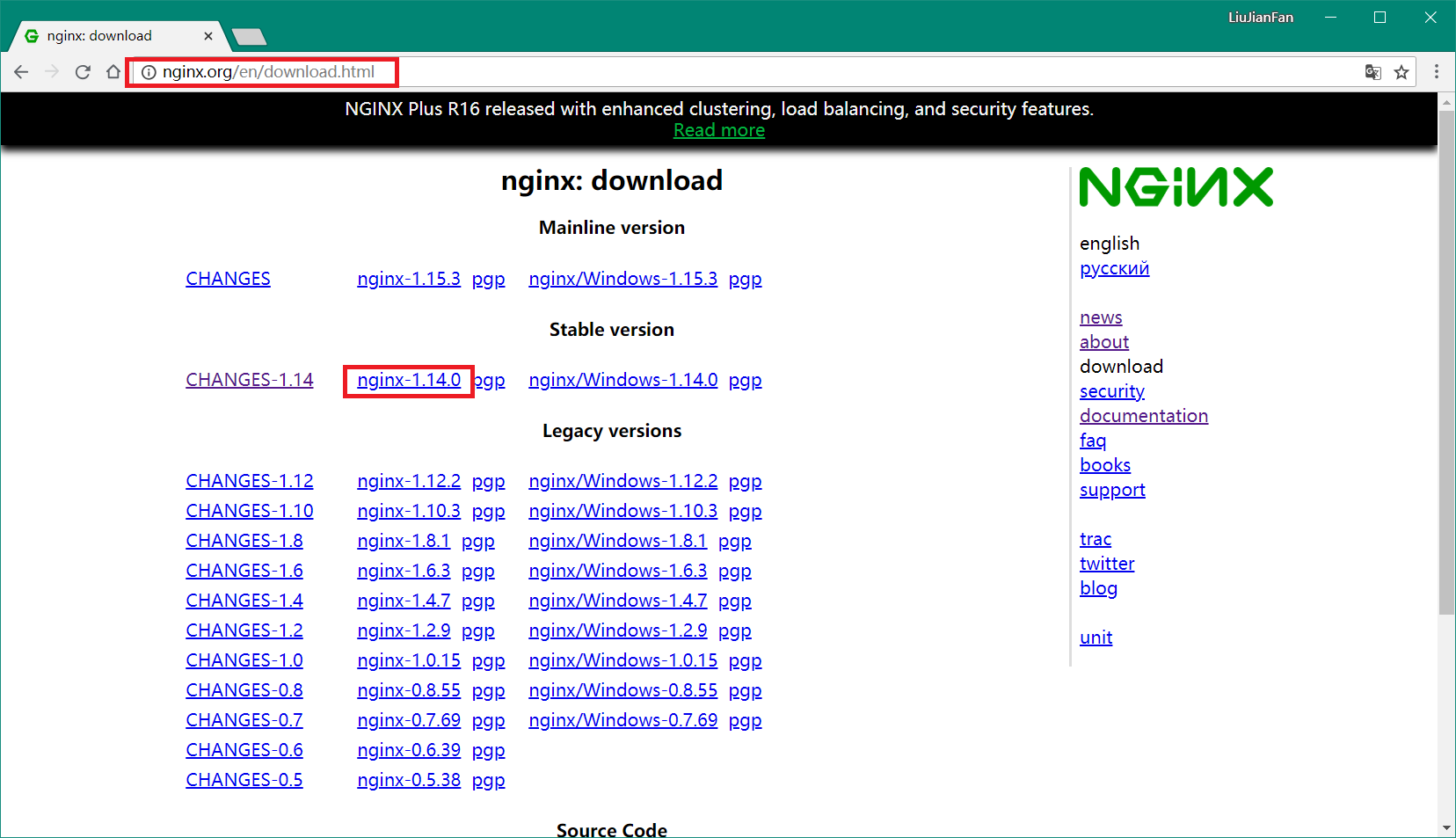Image resolution: width=1456 pixels, height=838 pixels.
Task: Download nginx-1.2.9
Action: coord(404,630)
